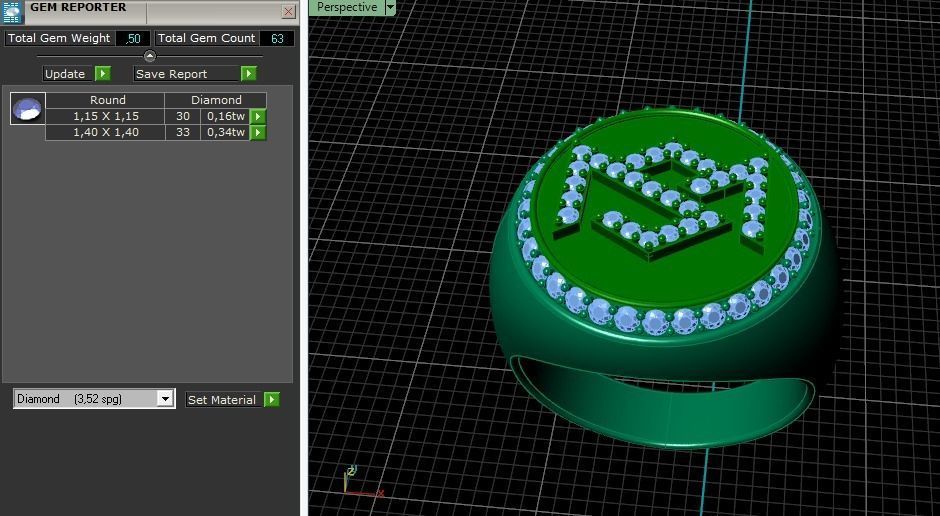The height and width of the screenshot is (516, 940).
Task: Close the Gem Reporter panel
Action: [288, 11]
